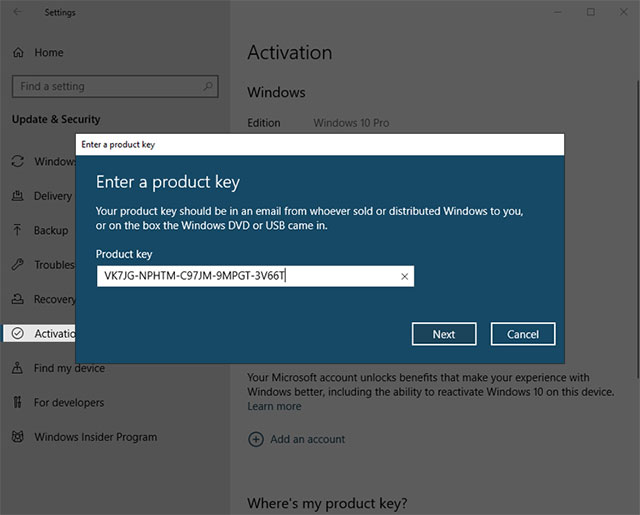
Task: Click the Recovery icon
Action: pyautogui.click(x=17, y=299)
